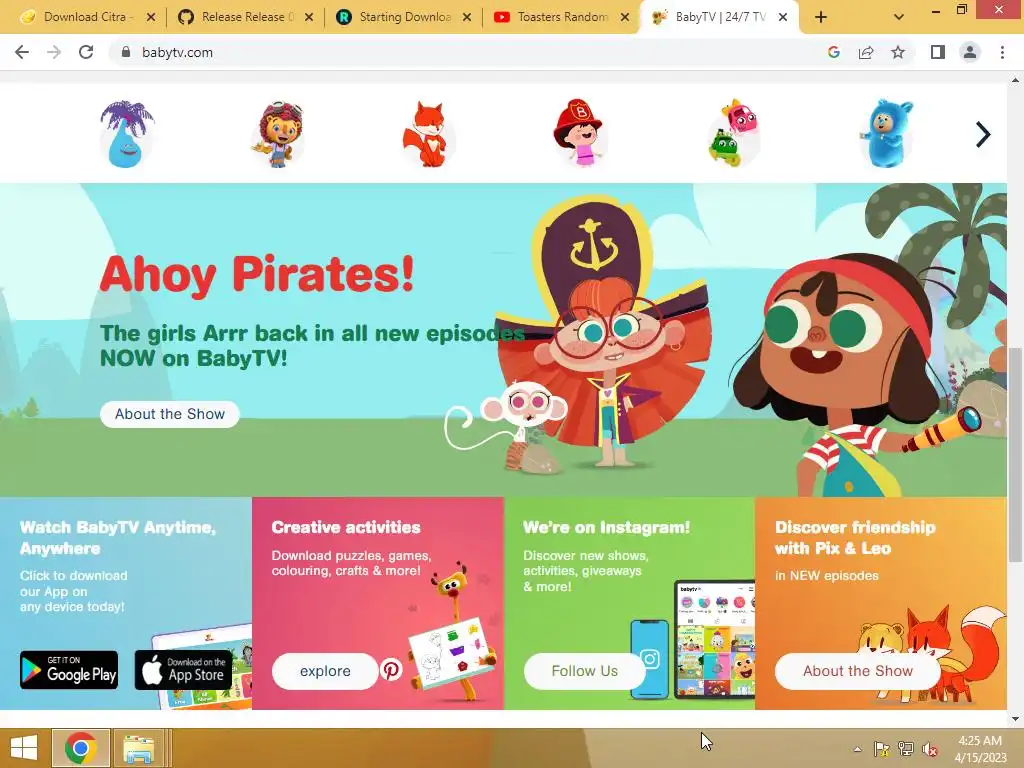The height and width of the screenshot is (768, 1024).
Task: Open the Chrome profile avatar
Action: click(970, 52)
